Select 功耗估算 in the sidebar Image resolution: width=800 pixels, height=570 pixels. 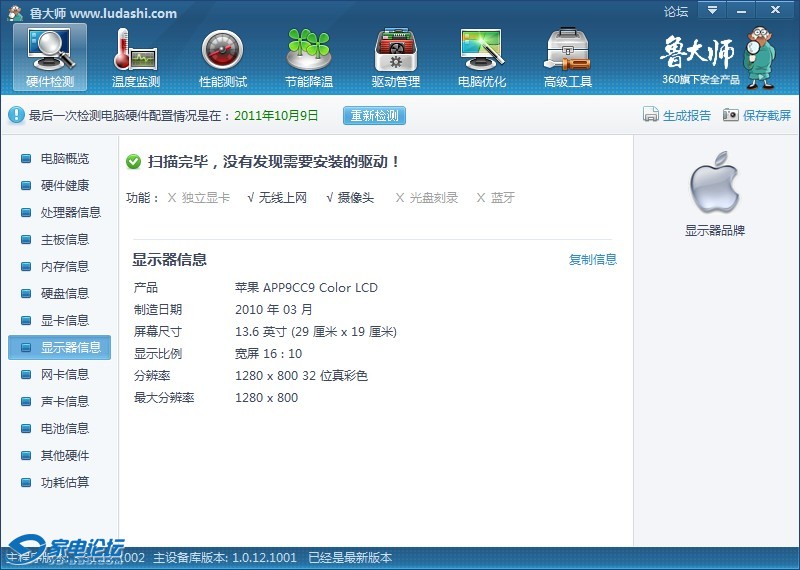tap(64, 483)
